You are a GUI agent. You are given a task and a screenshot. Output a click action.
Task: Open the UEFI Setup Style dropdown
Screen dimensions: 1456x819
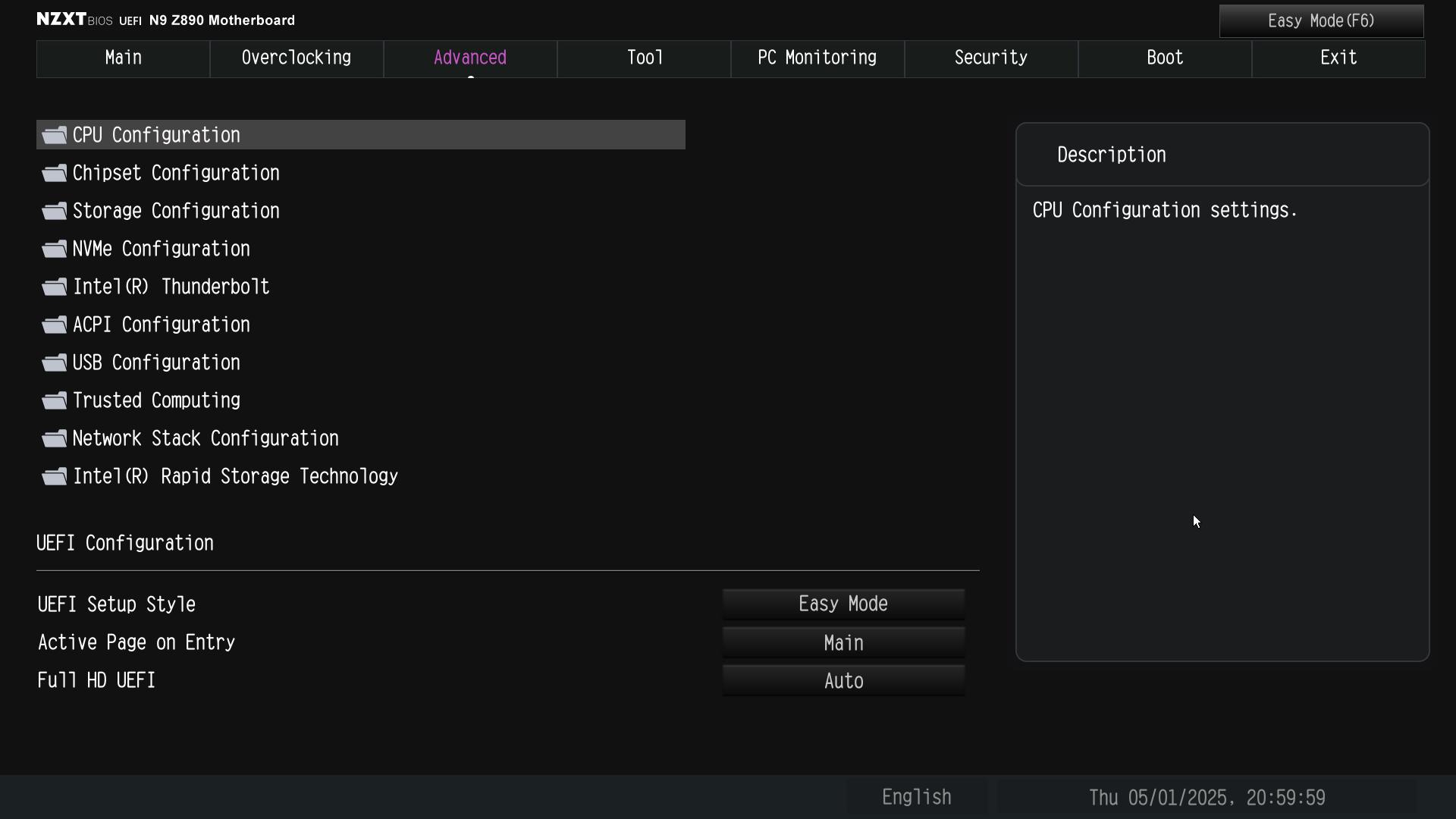tap(843, 604)
